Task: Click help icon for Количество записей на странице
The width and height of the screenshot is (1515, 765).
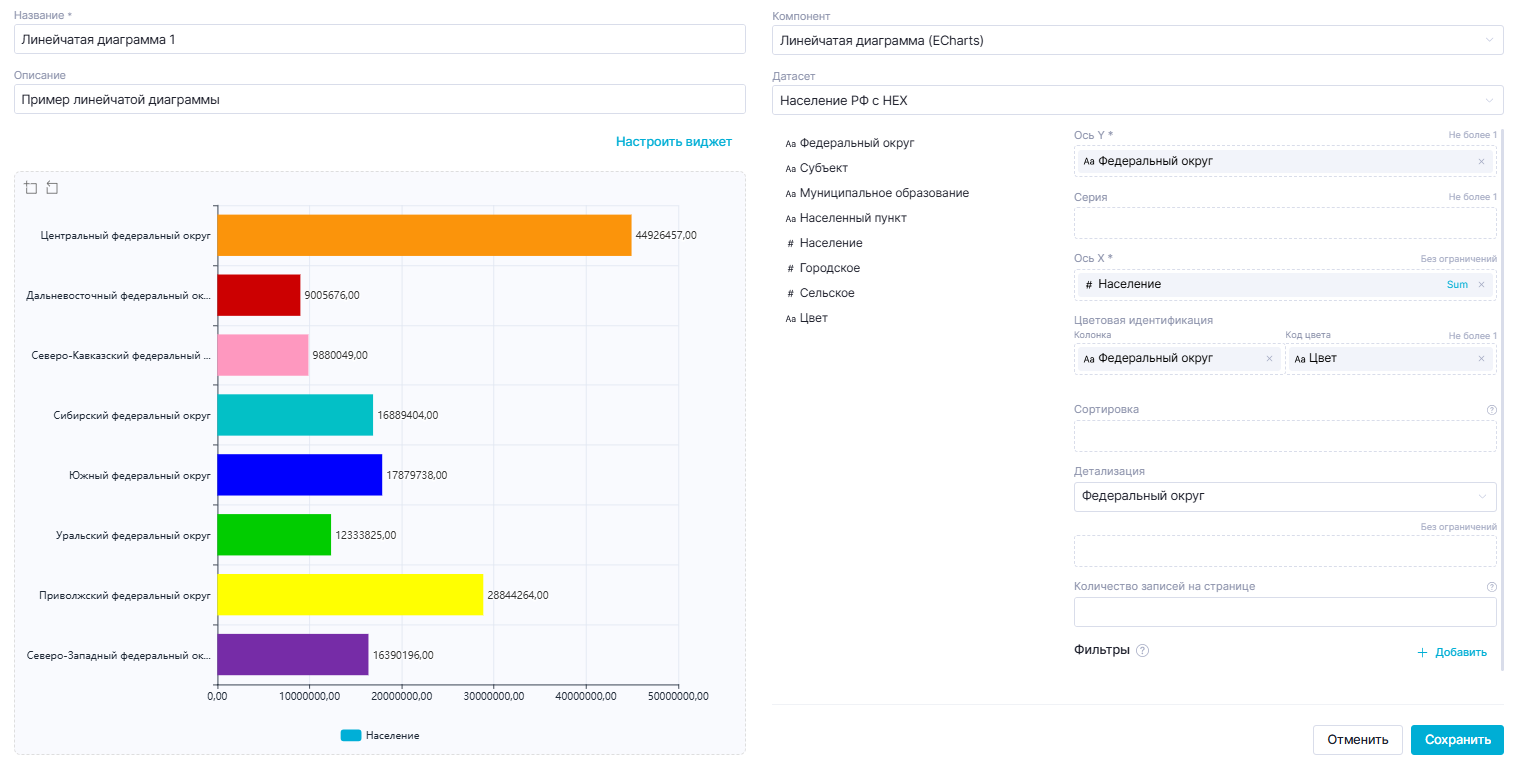Action: [x=1491, y=587]
